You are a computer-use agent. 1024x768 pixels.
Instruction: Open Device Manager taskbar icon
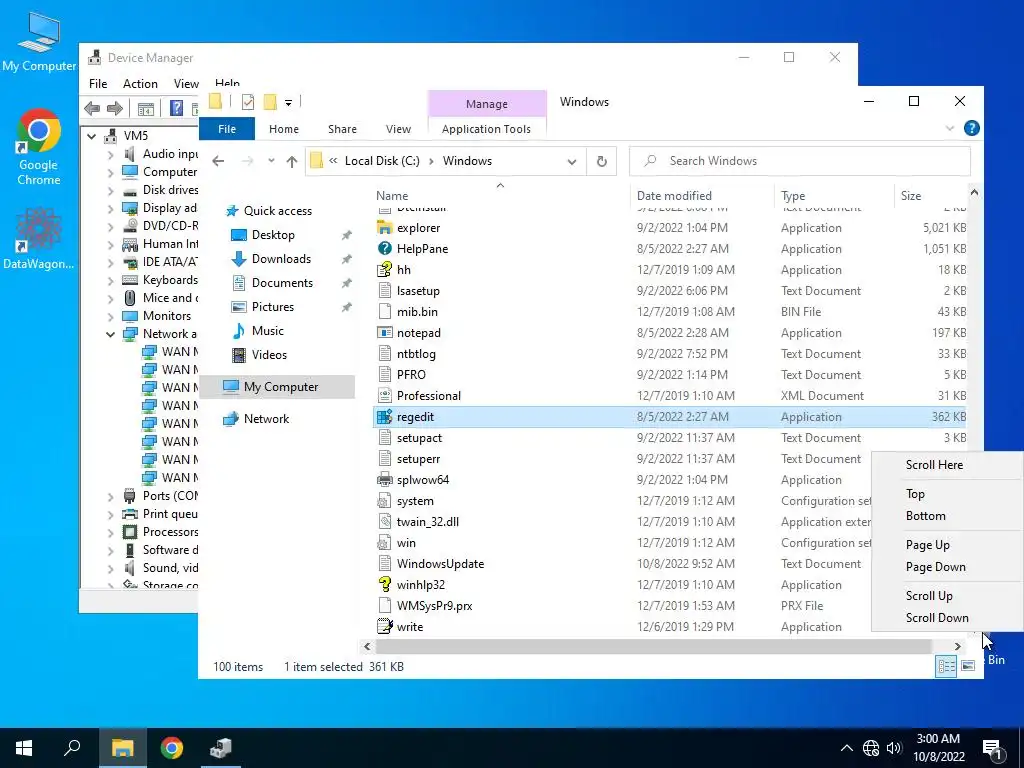(220, 748)
